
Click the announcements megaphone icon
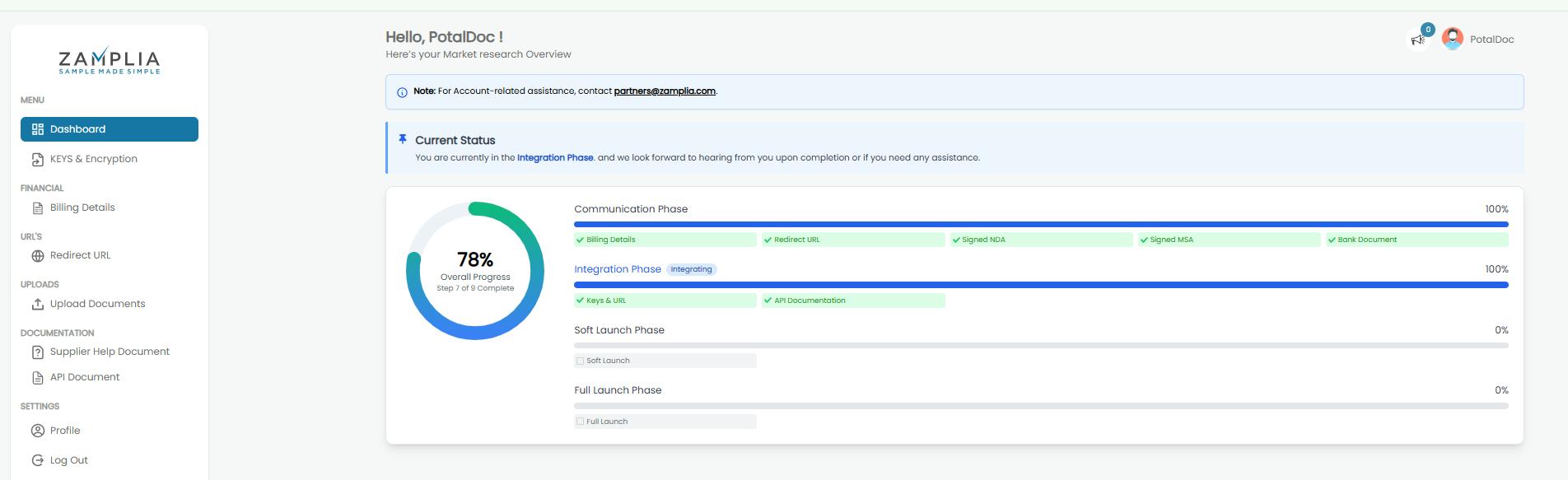(x=1417, y=40)
